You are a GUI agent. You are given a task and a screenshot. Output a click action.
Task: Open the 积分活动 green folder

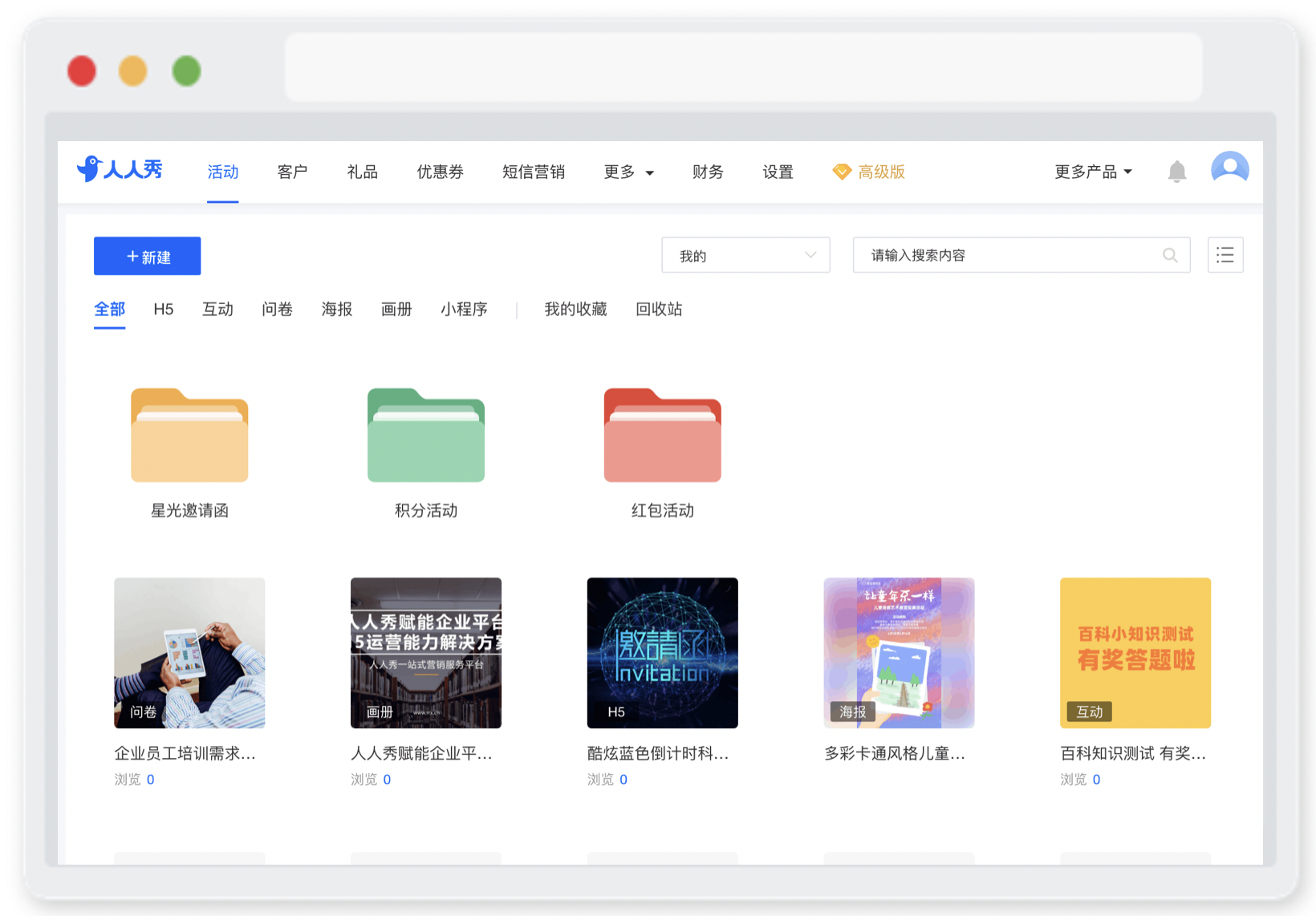[x=426, y=435]
